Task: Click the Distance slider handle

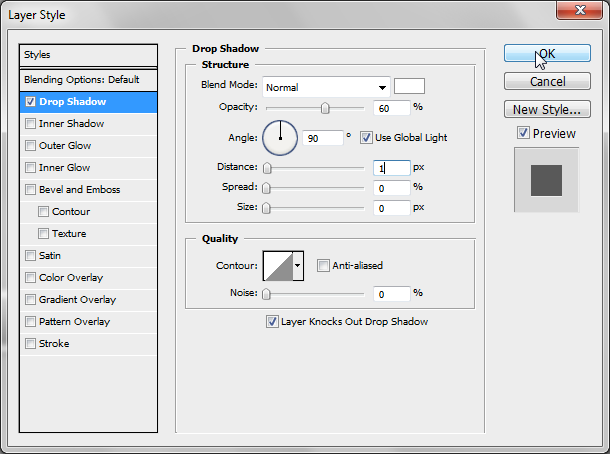Action: pyautogui.click(x=267, y=168)
